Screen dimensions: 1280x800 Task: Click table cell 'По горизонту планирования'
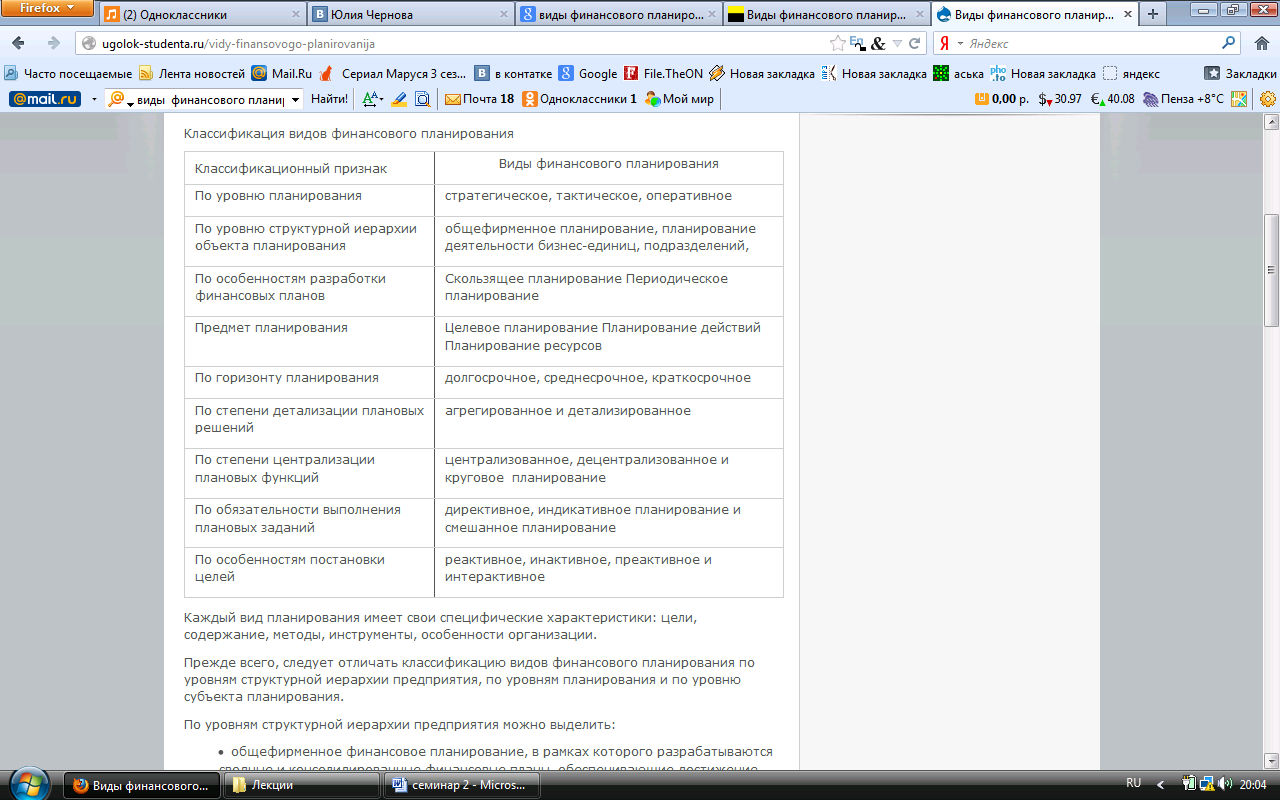[309, 382]
